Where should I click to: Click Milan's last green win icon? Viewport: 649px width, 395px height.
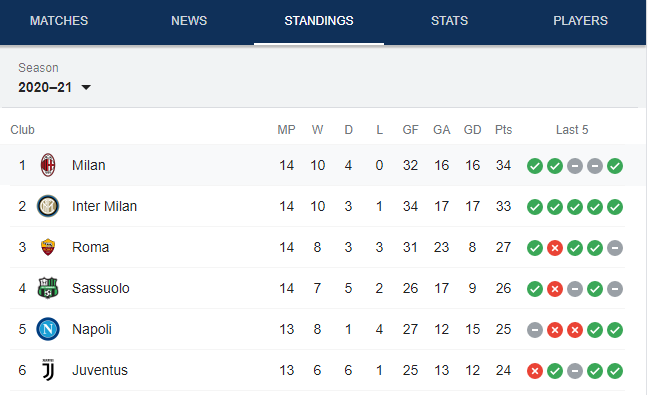(x=615, y=166)
